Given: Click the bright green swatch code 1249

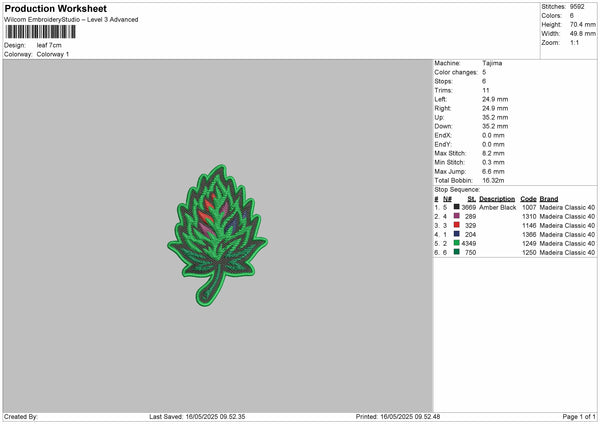Looking at the screenshot, I should point(457,243).
